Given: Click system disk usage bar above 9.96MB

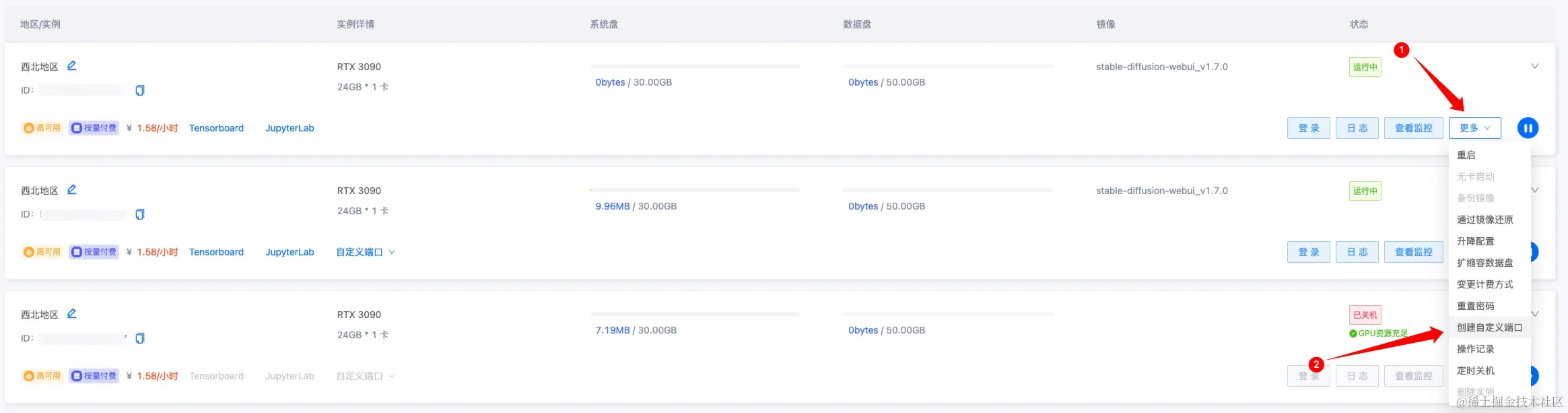Looking at the screenshot, I should point(695,190).
